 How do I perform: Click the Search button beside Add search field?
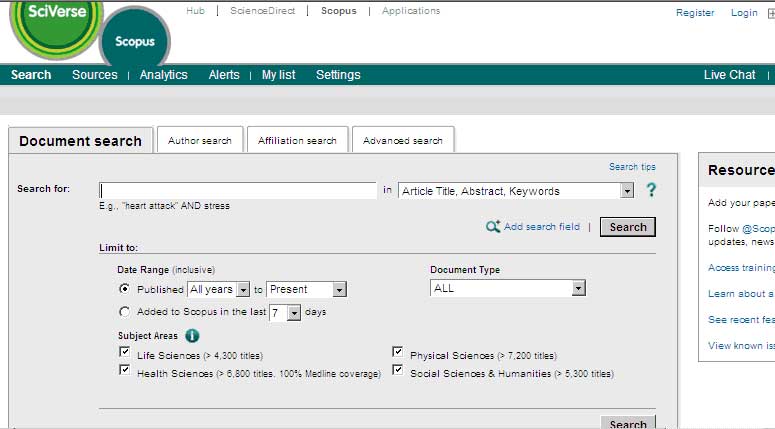628,227
